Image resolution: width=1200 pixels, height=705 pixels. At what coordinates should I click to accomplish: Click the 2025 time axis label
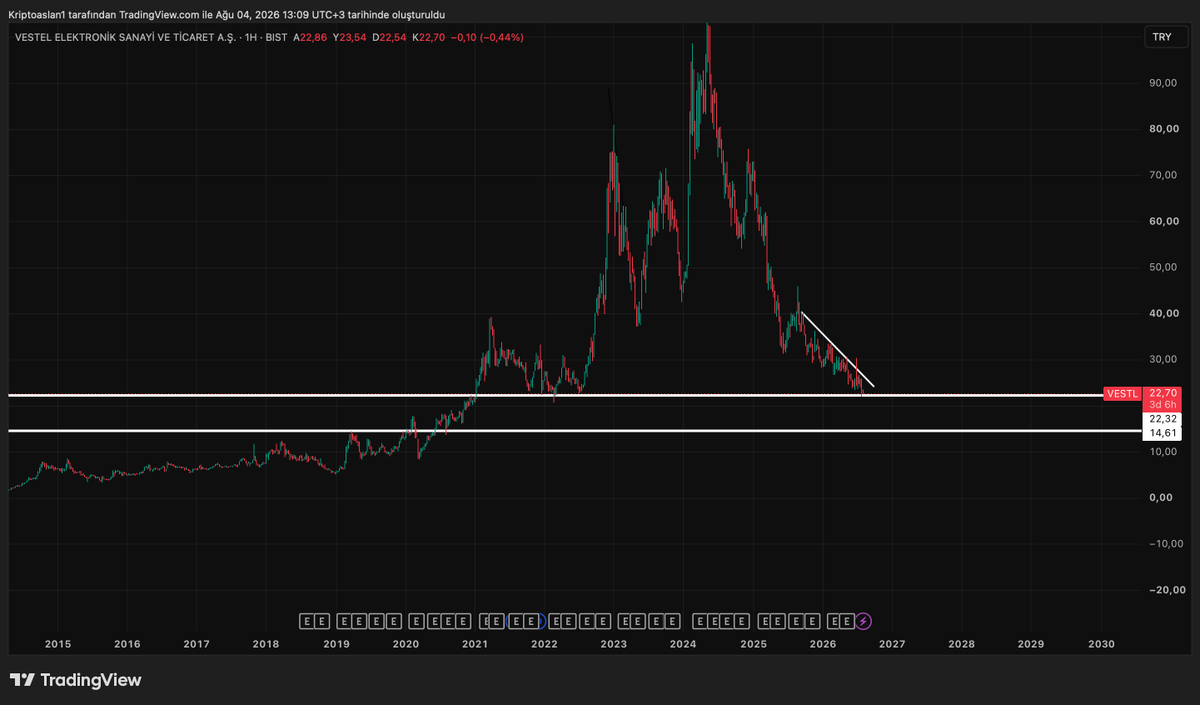pos(753,645)
